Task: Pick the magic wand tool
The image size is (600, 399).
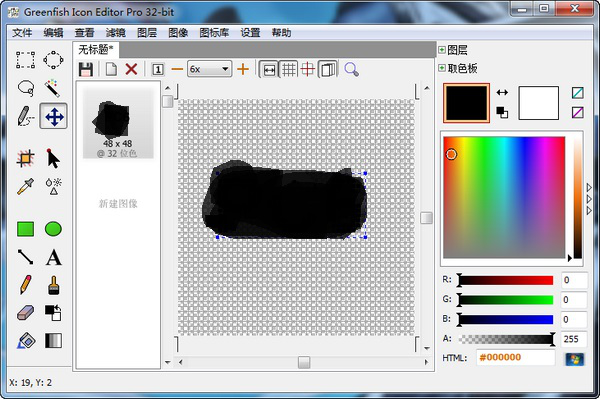Action: point(53,88)
